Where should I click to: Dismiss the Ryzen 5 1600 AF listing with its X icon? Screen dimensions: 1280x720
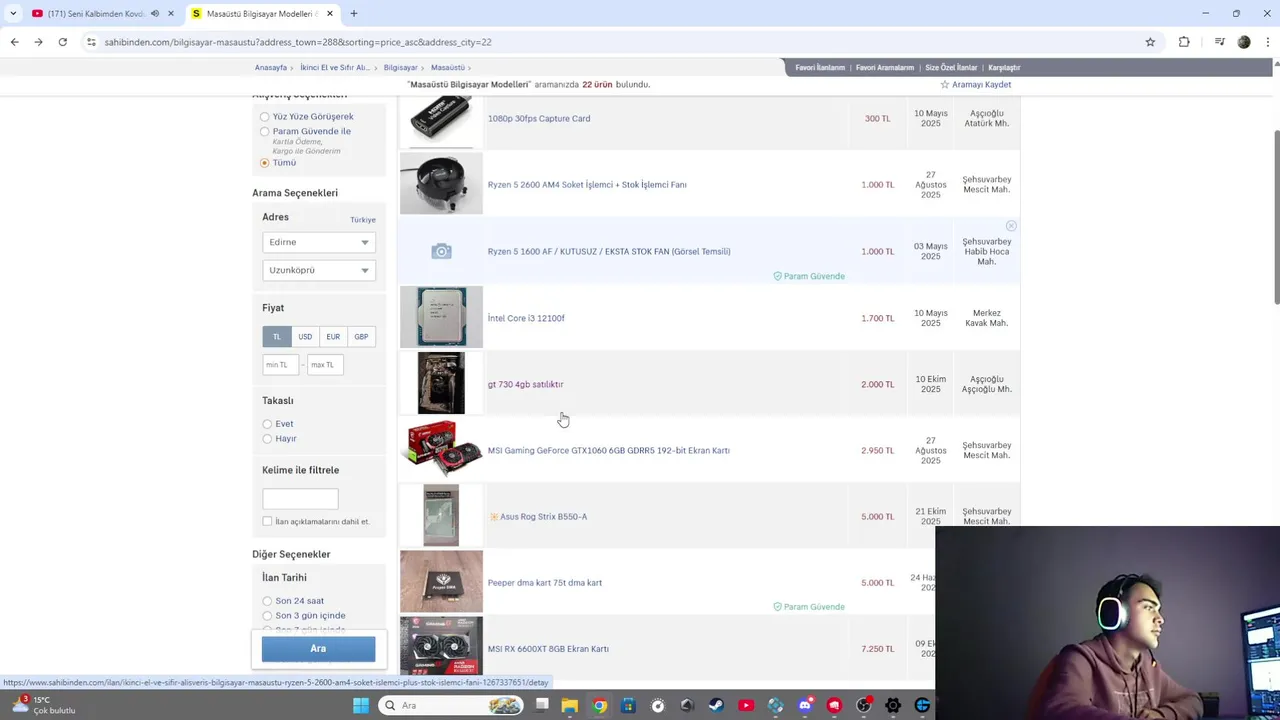coord(1011,226)
